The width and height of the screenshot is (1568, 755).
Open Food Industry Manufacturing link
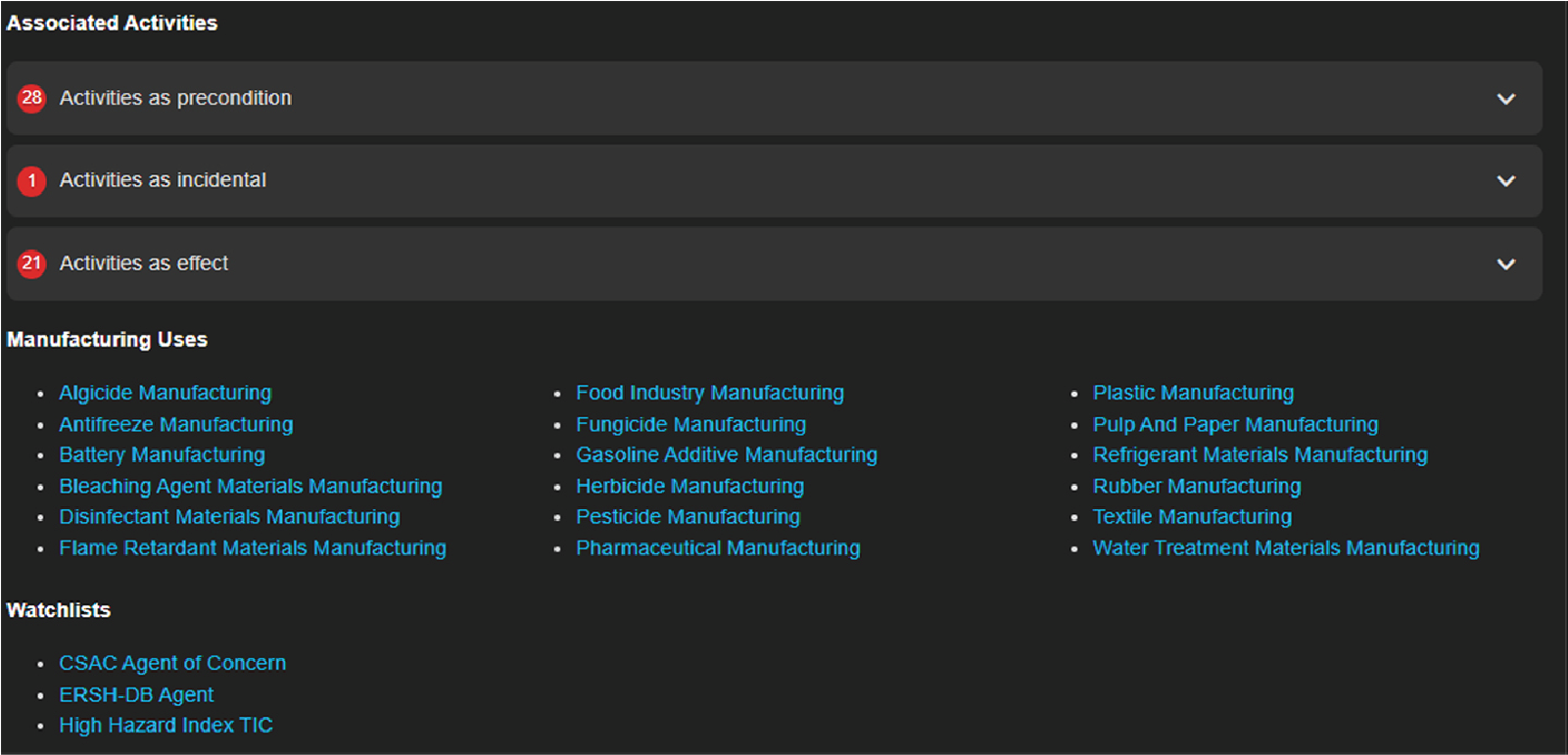(710, 393)
